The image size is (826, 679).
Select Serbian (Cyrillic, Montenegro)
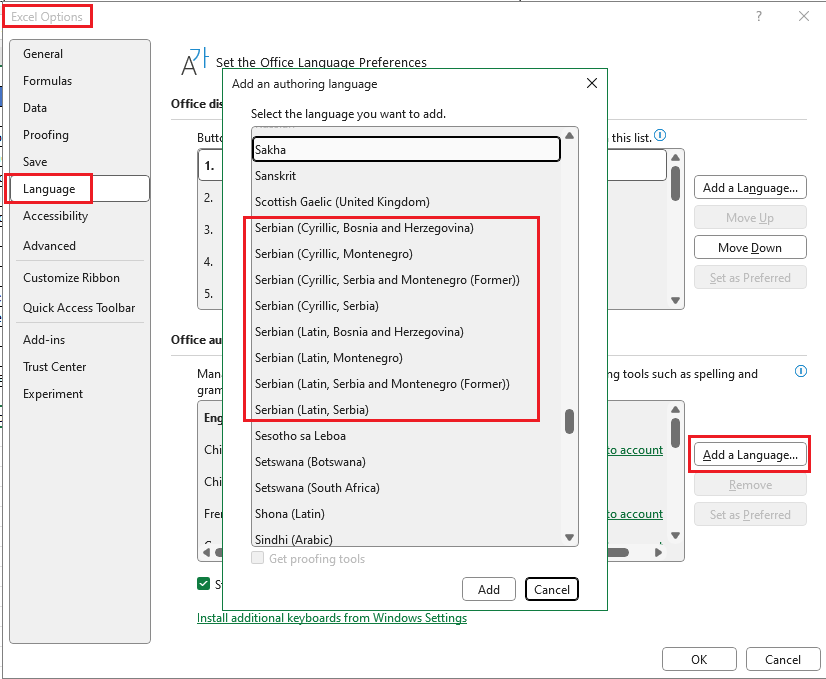tap(406, 254)
